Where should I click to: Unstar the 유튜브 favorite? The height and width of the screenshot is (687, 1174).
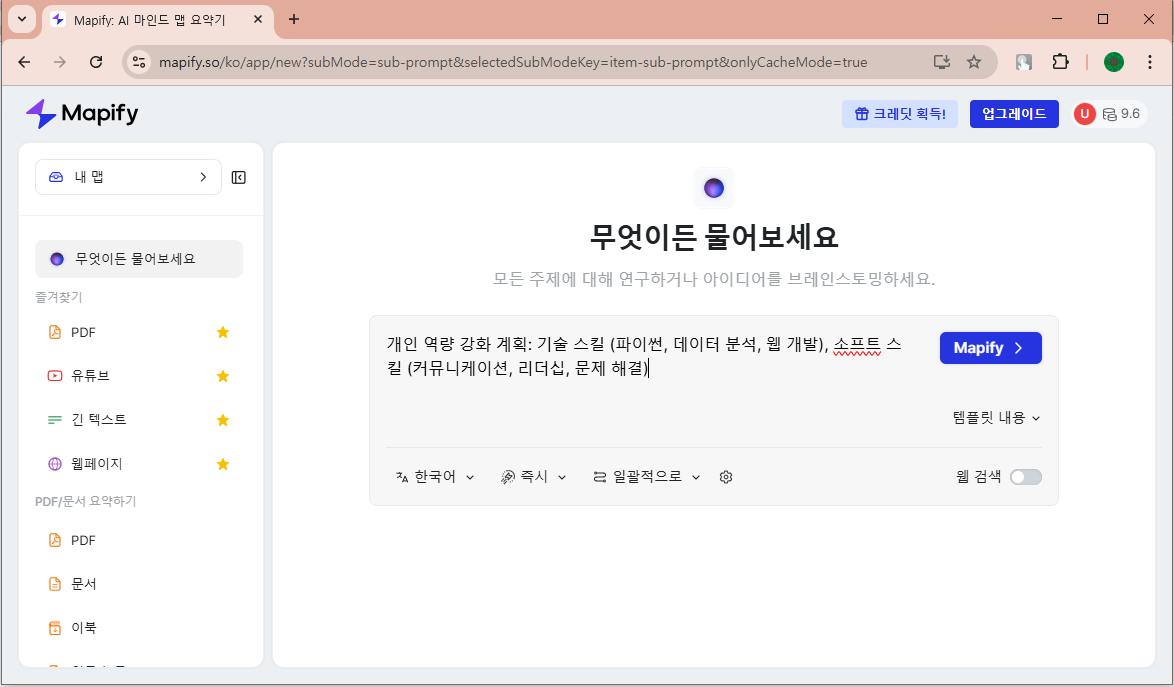coord(223,376)
